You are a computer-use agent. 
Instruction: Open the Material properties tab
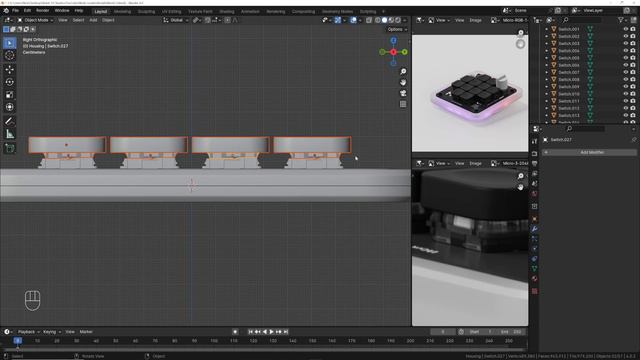click(x=535, y=279)
